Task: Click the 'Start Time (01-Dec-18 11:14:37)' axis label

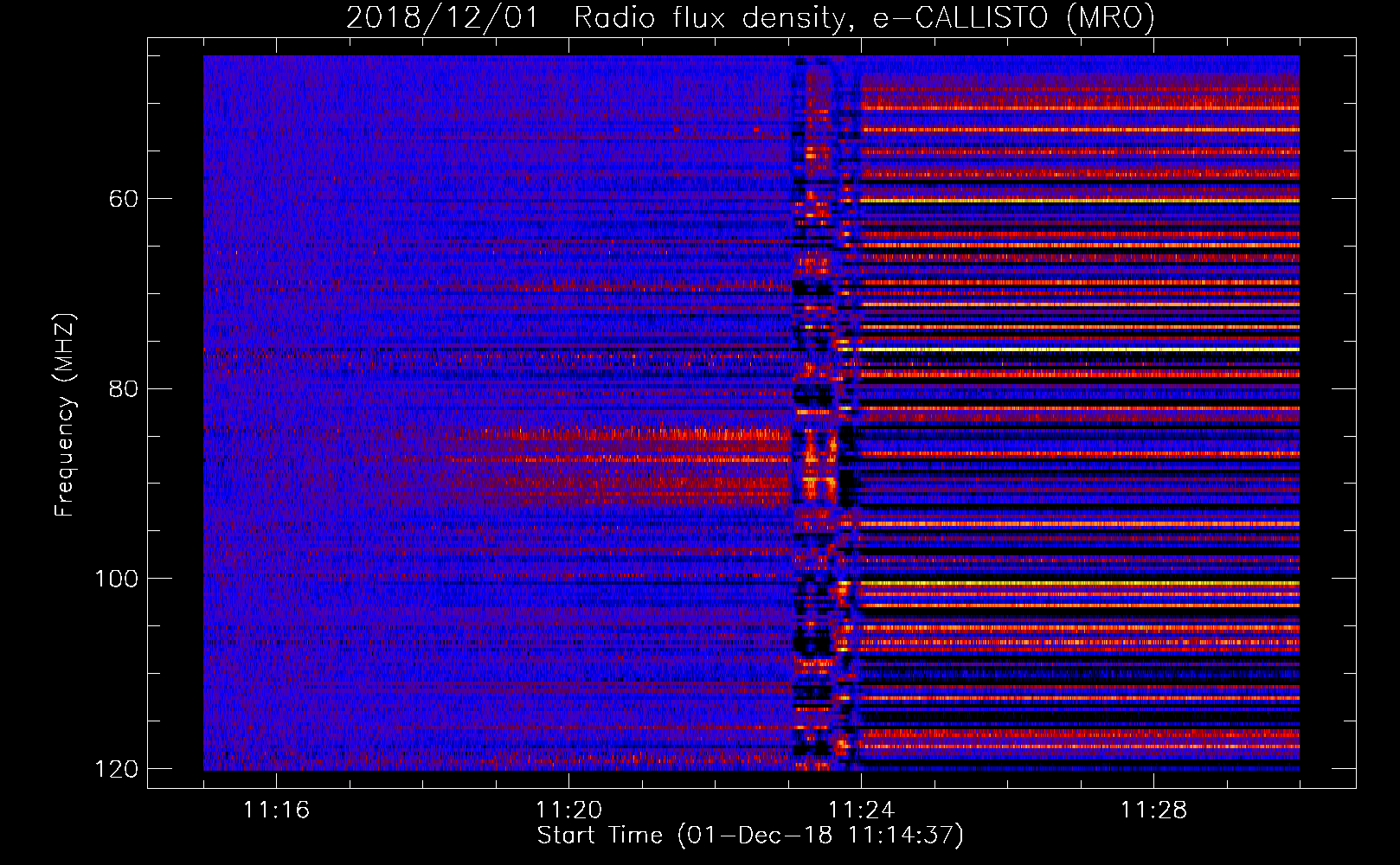Action: (x=750, y=836)
